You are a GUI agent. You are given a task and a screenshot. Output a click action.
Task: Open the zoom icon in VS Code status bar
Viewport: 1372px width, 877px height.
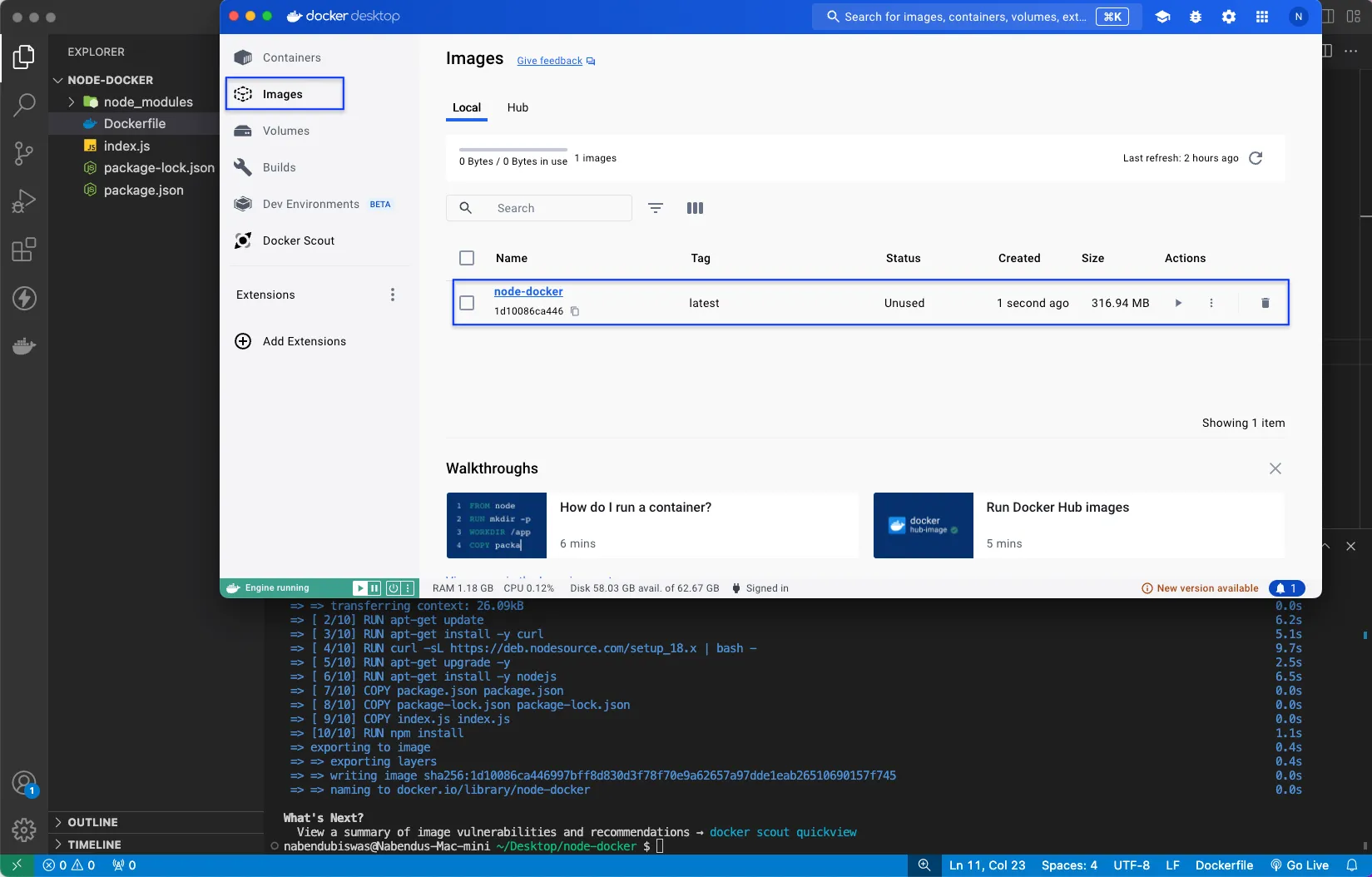coord(924,865)
